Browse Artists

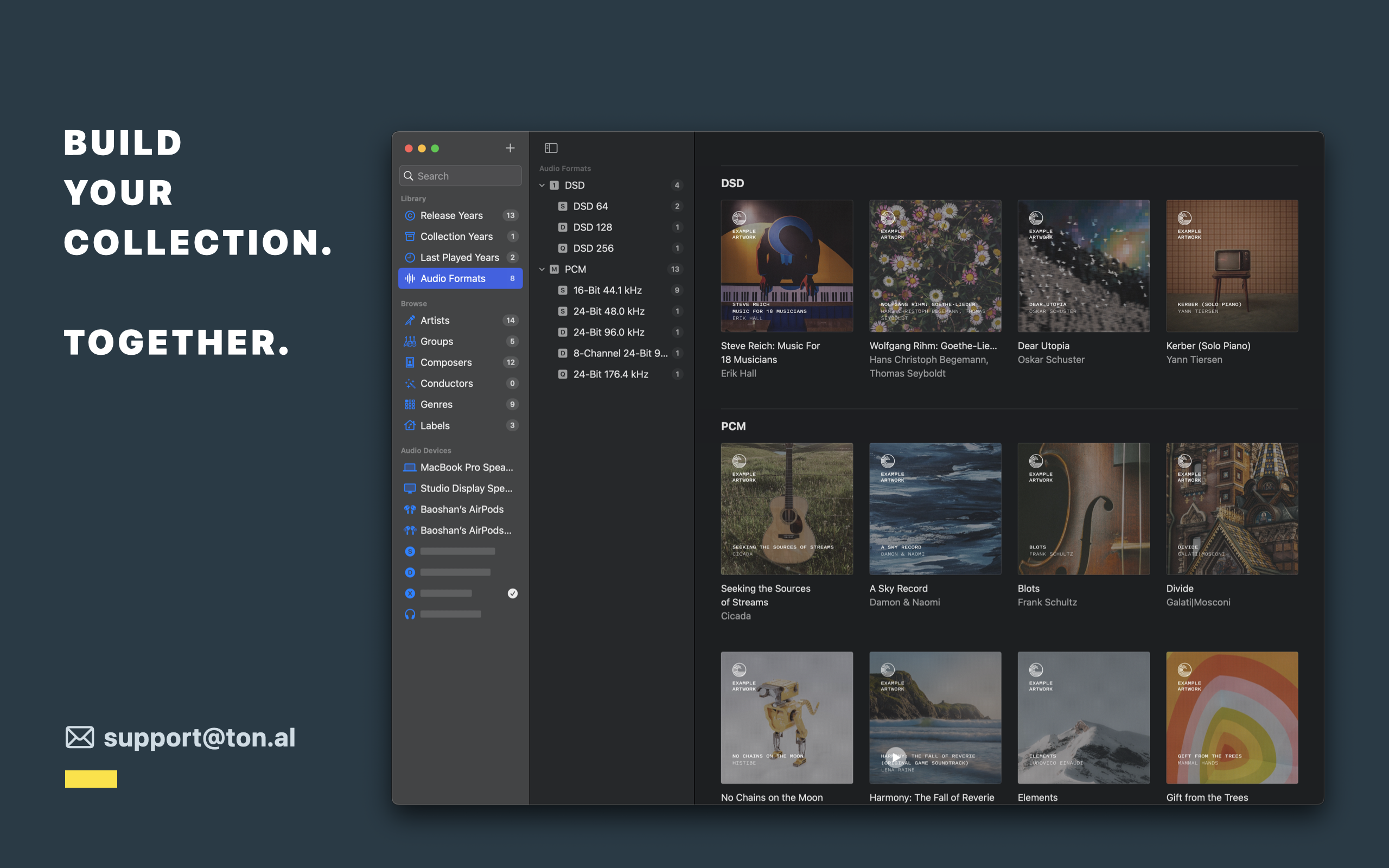[x=460, y=320]
